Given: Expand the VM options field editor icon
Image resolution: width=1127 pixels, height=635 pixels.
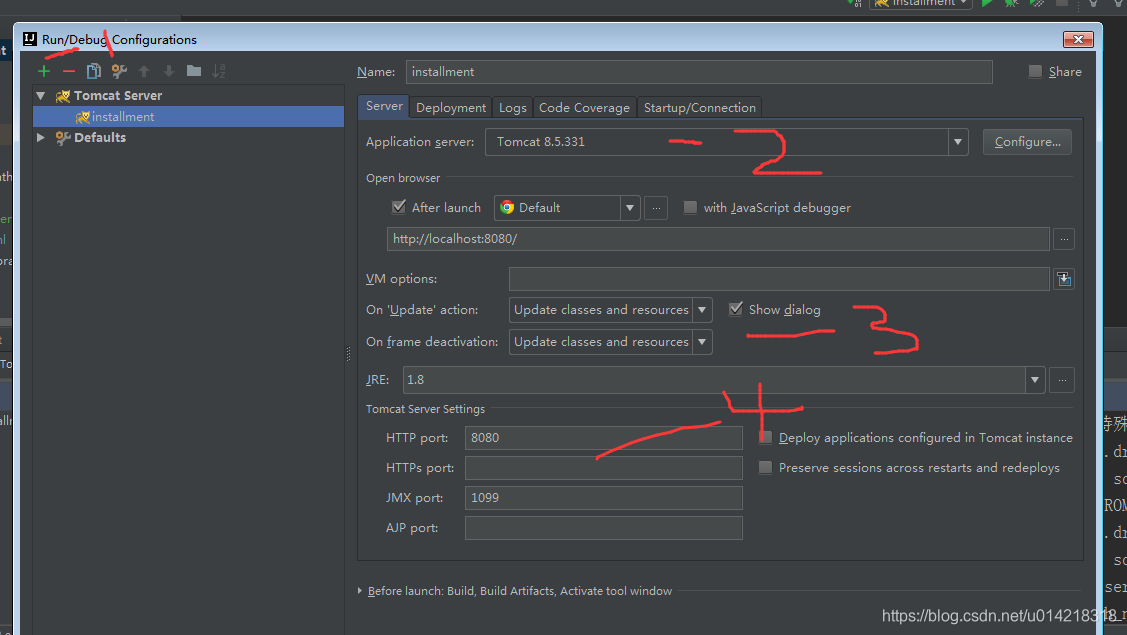Looking at the screenshot, I should coord(1064,279).
